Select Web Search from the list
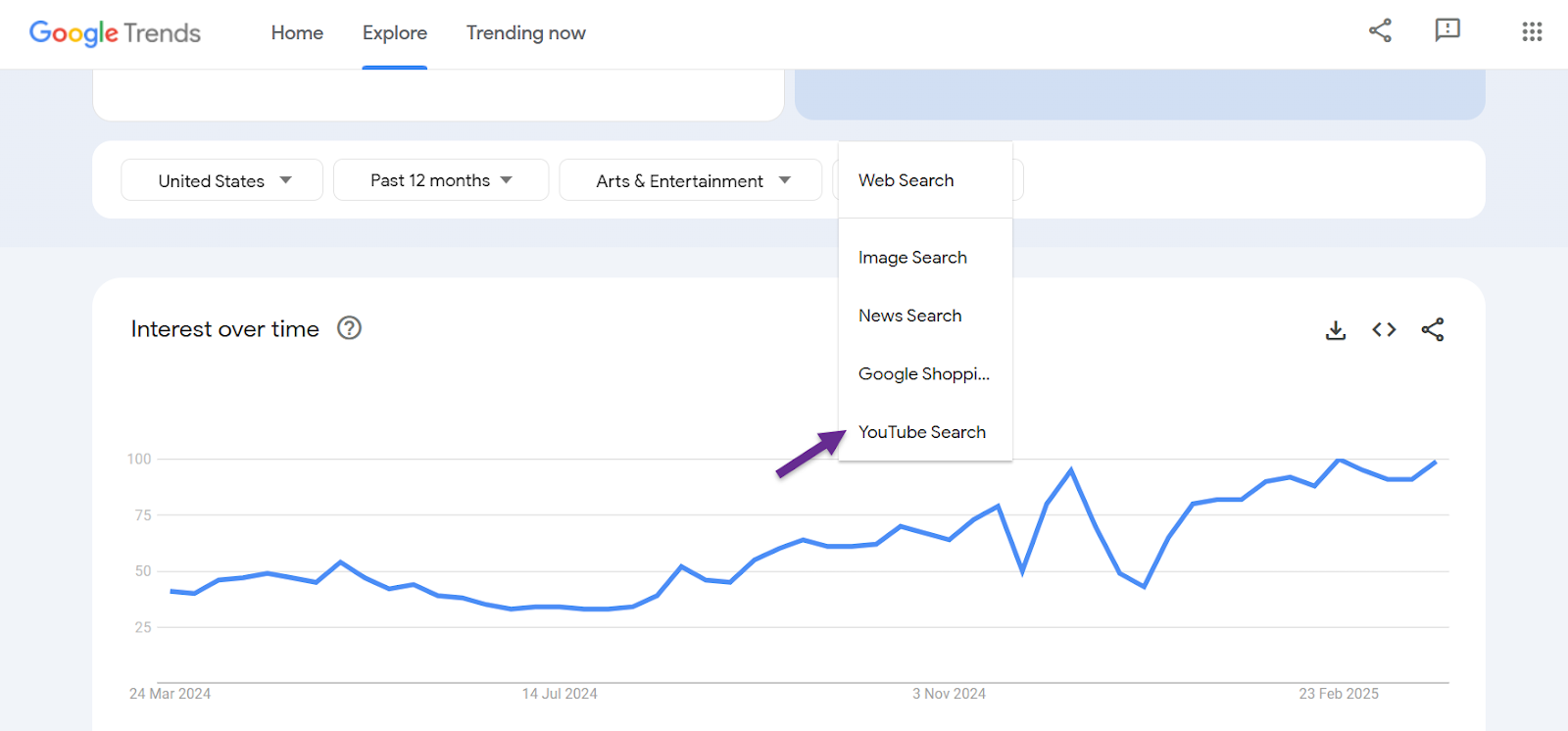This screenshot has height=731, width=1568. point(906,180)
